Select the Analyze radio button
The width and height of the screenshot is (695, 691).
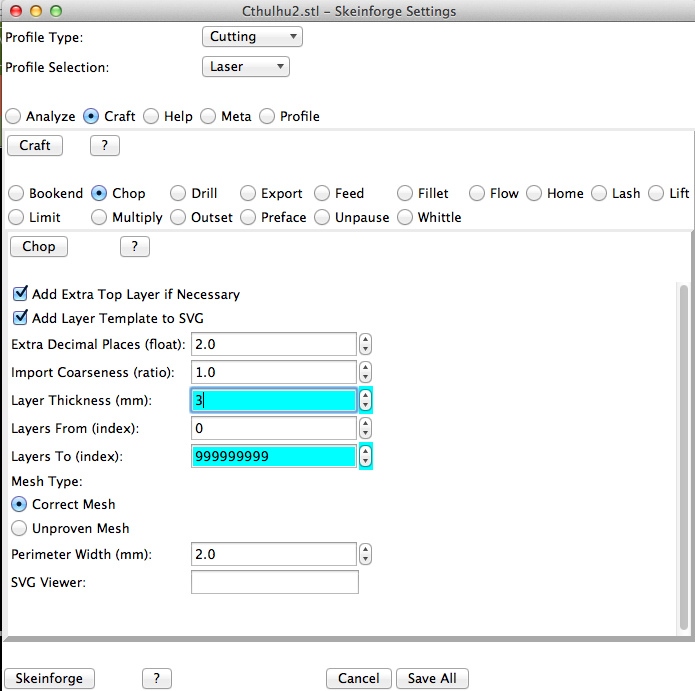coord(13,117)
